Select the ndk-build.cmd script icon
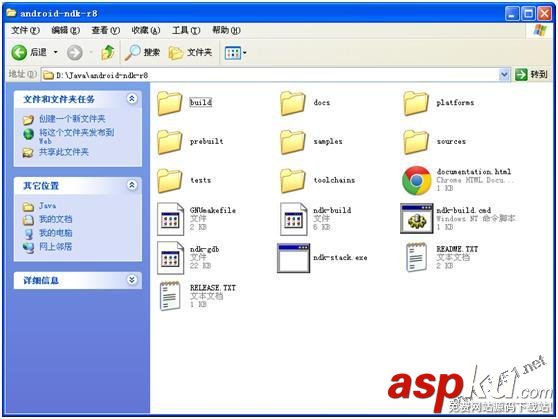Screen dimensions: 558x419 point(417,218)
